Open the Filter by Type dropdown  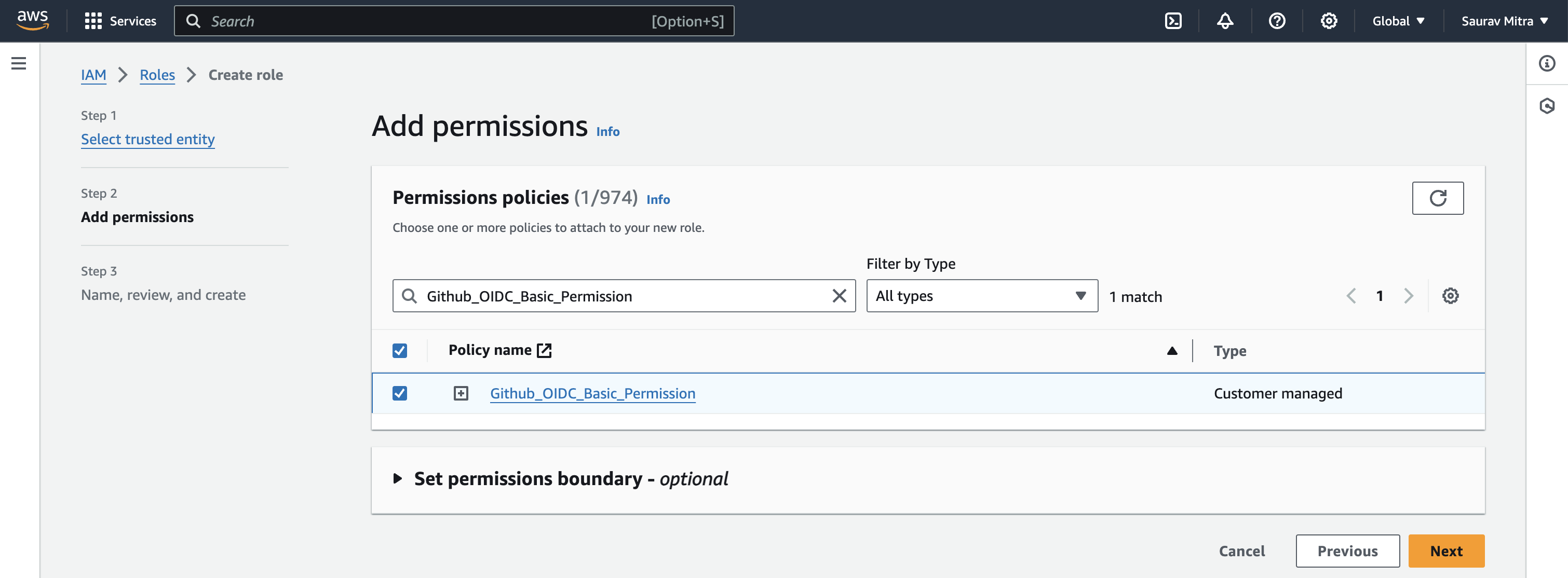coord(981,296)
